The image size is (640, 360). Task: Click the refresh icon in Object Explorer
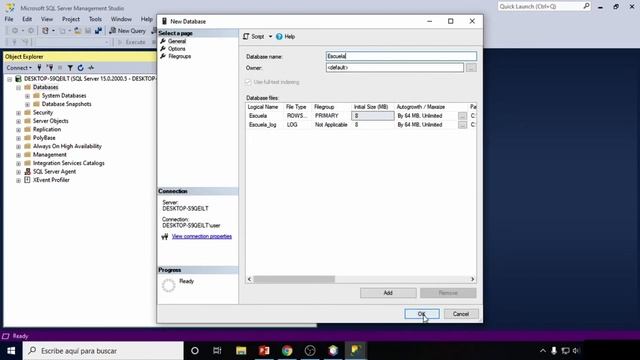coord(80,68)
